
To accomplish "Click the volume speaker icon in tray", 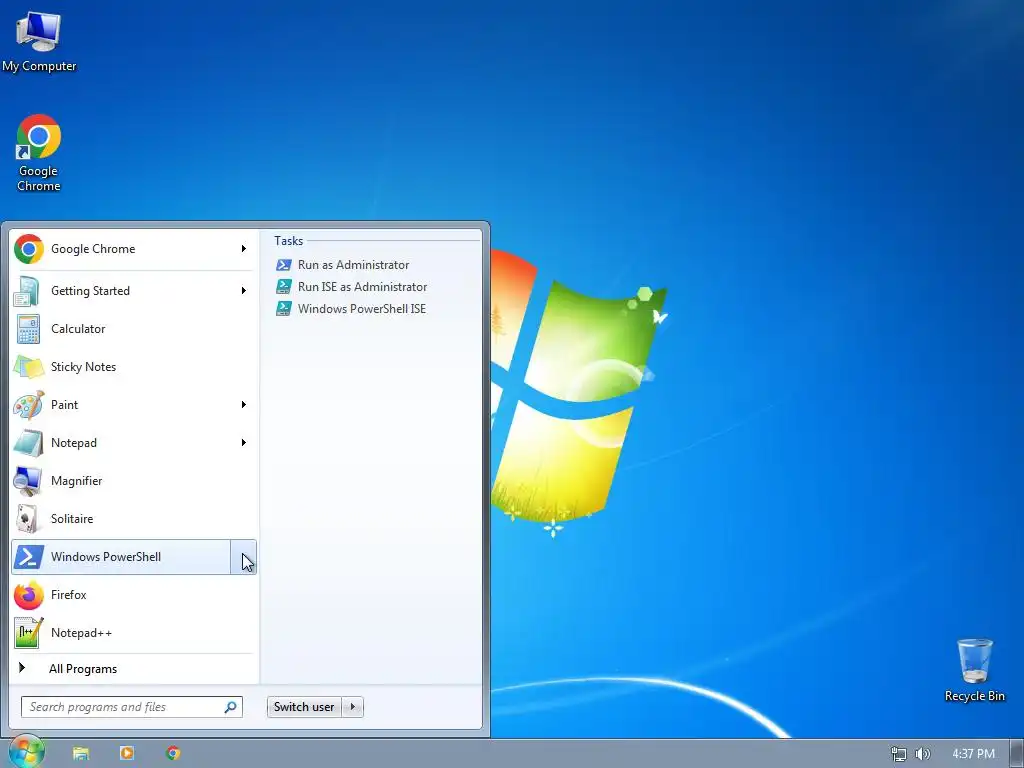I will [x=923, y=754].
